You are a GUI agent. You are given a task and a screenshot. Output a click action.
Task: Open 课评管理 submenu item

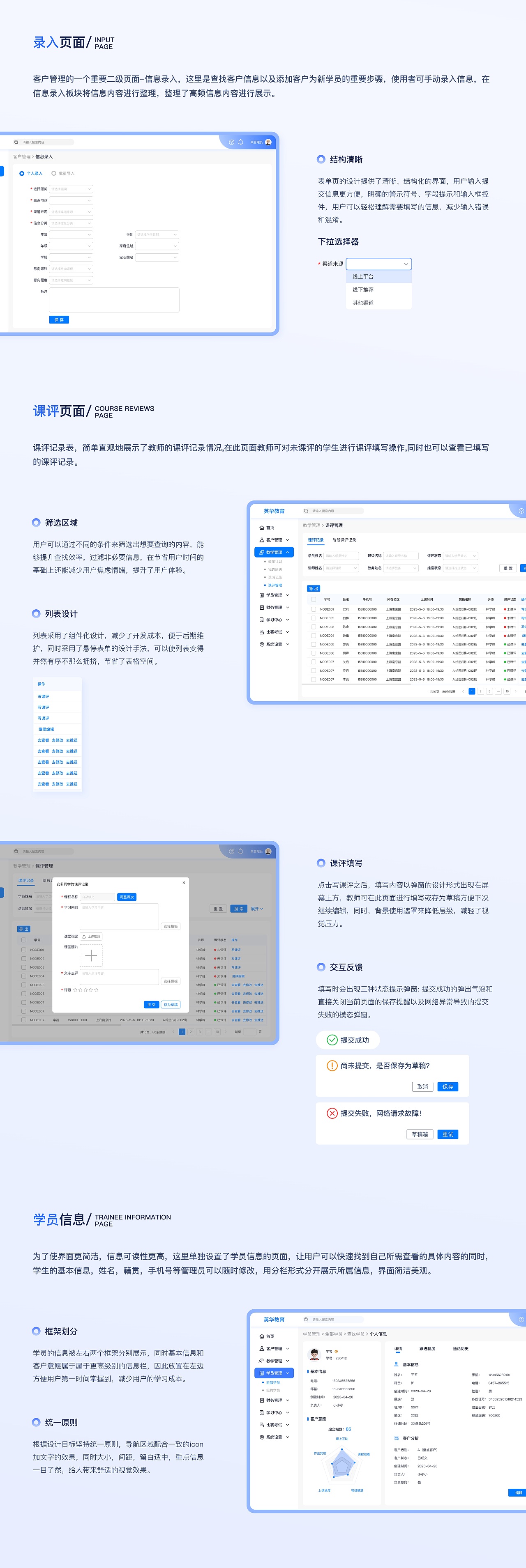[275, 585]
